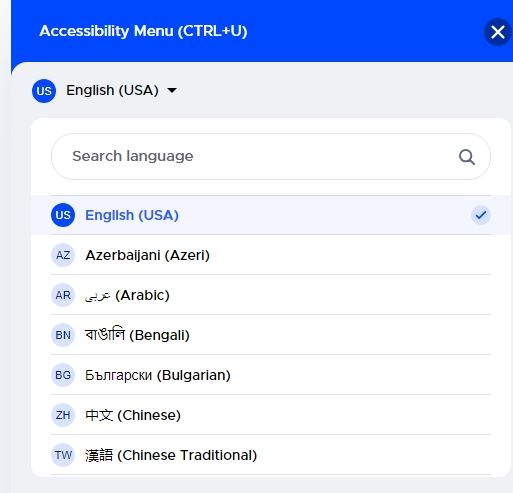
Task: Choose 中文 (Chinese) language
Action: [271, 415]
